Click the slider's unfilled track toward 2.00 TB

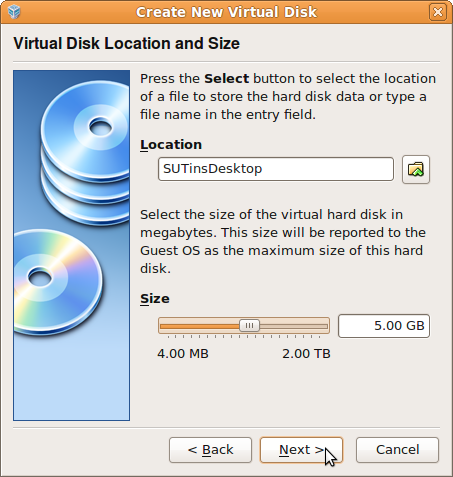click(x=293, y=326)
